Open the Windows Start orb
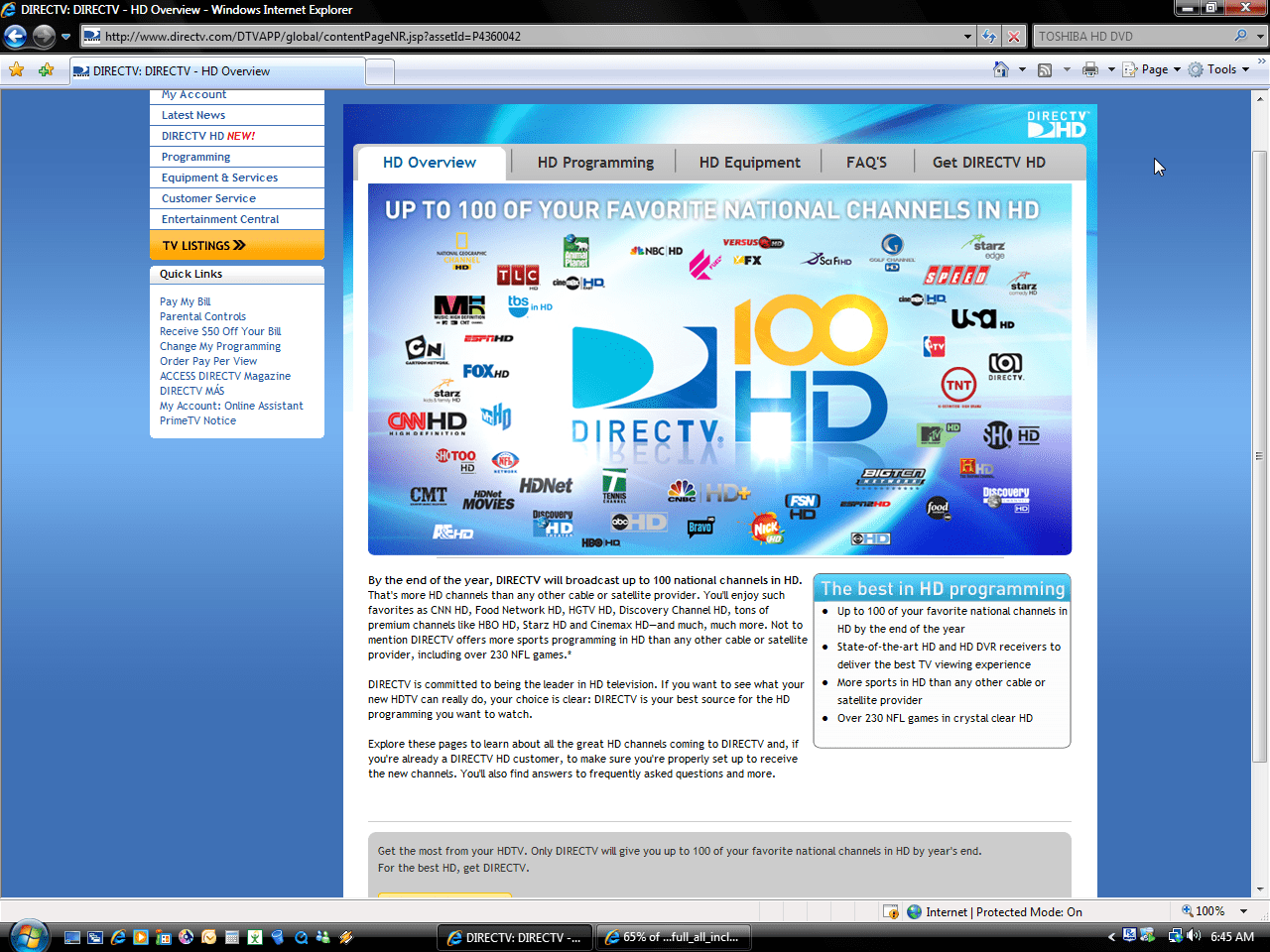Viewport: 1270px width, 952px height. (30, 936)
